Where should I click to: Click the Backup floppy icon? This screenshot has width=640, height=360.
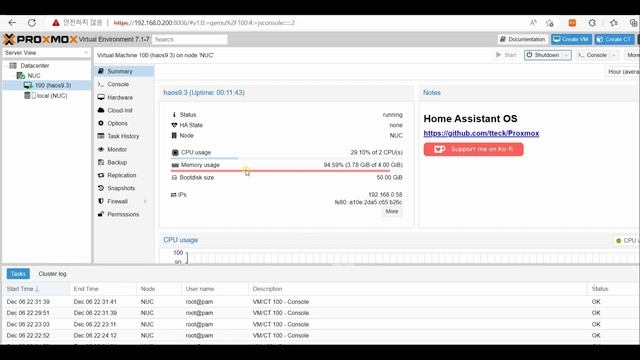(101, 162)
